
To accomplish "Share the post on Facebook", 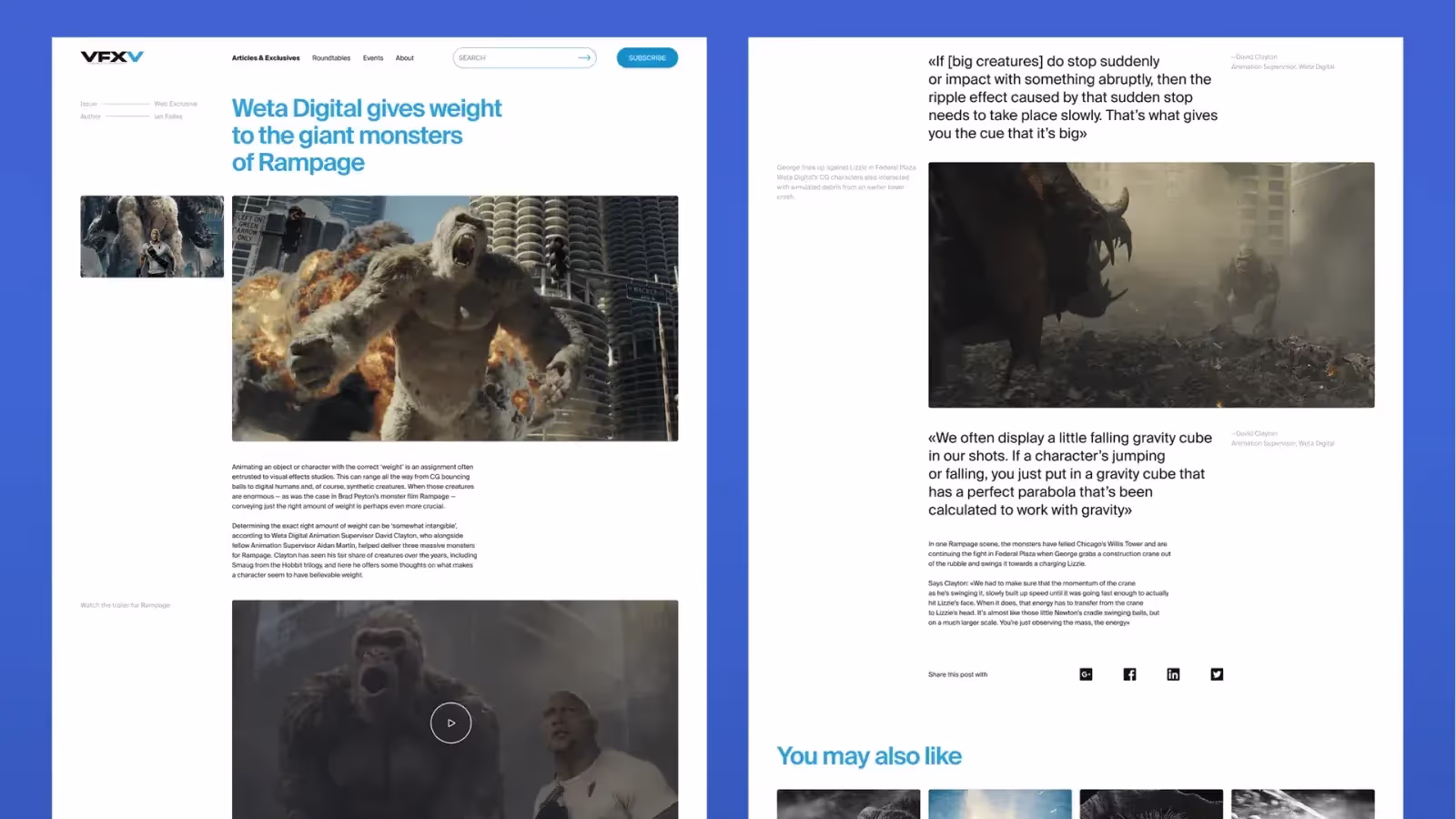I will pyautogui.click(x=1129, y=674).
